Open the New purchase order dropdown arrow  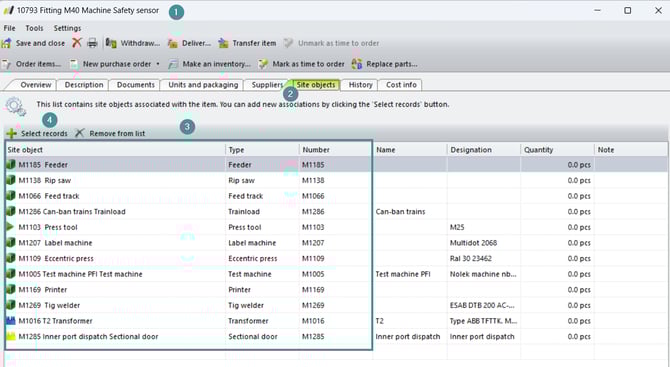[x=158, y=64]
